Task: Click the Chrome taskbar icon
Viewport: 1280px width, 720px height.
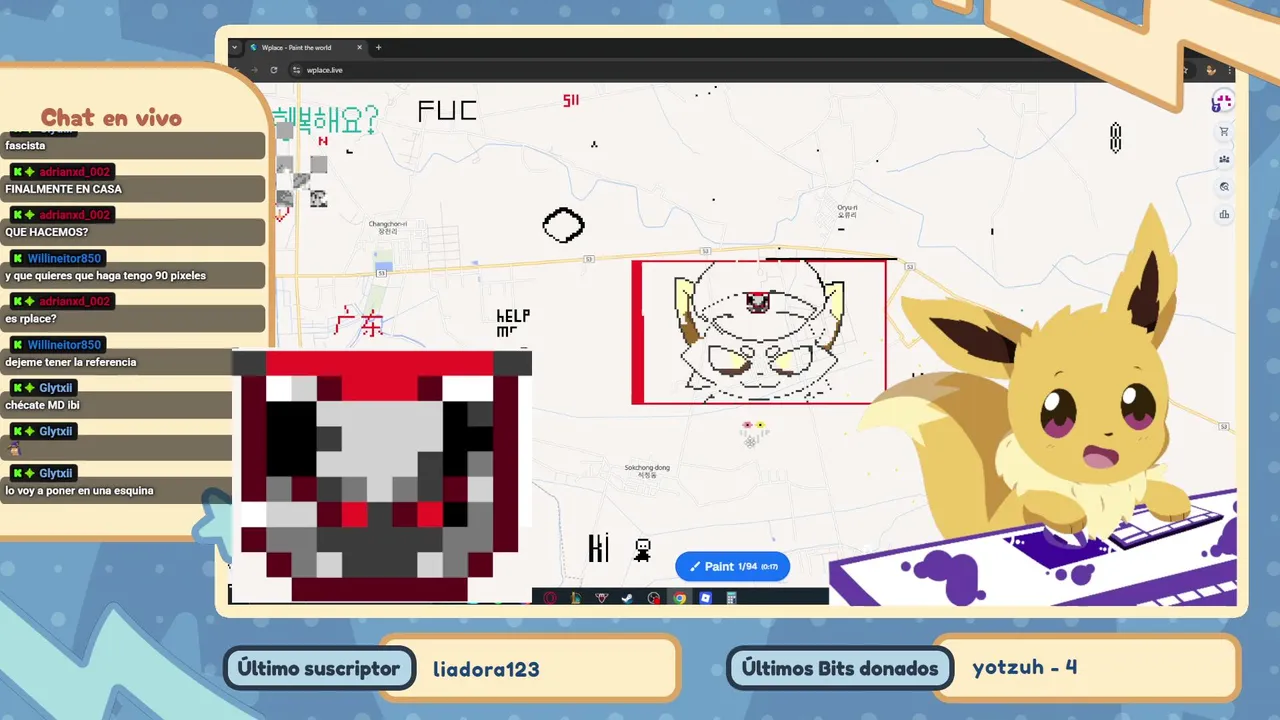Action: (x=680, y=598)
